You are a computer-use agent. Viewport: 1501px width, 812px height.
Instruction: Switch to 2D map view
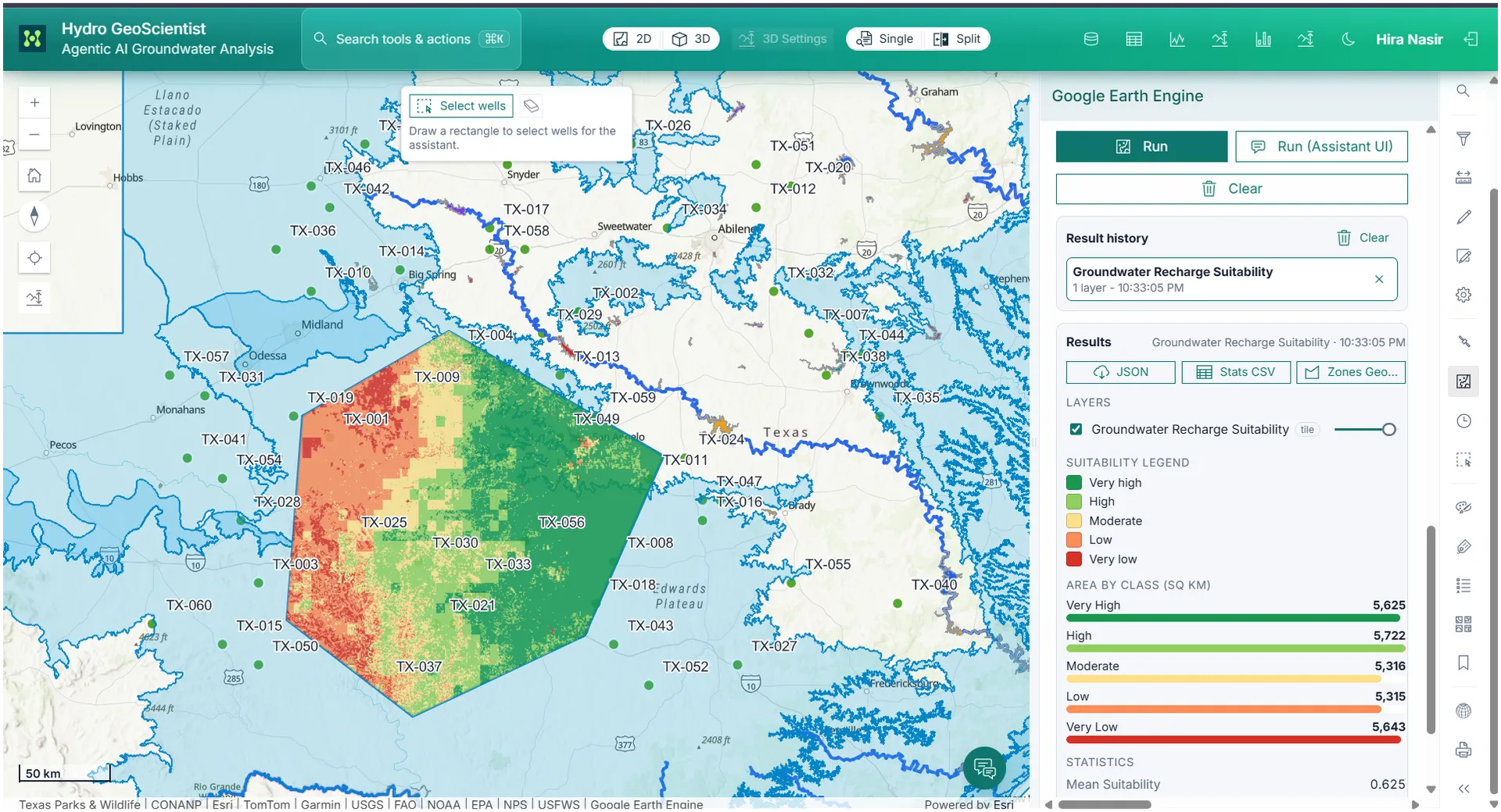[632, 39]
